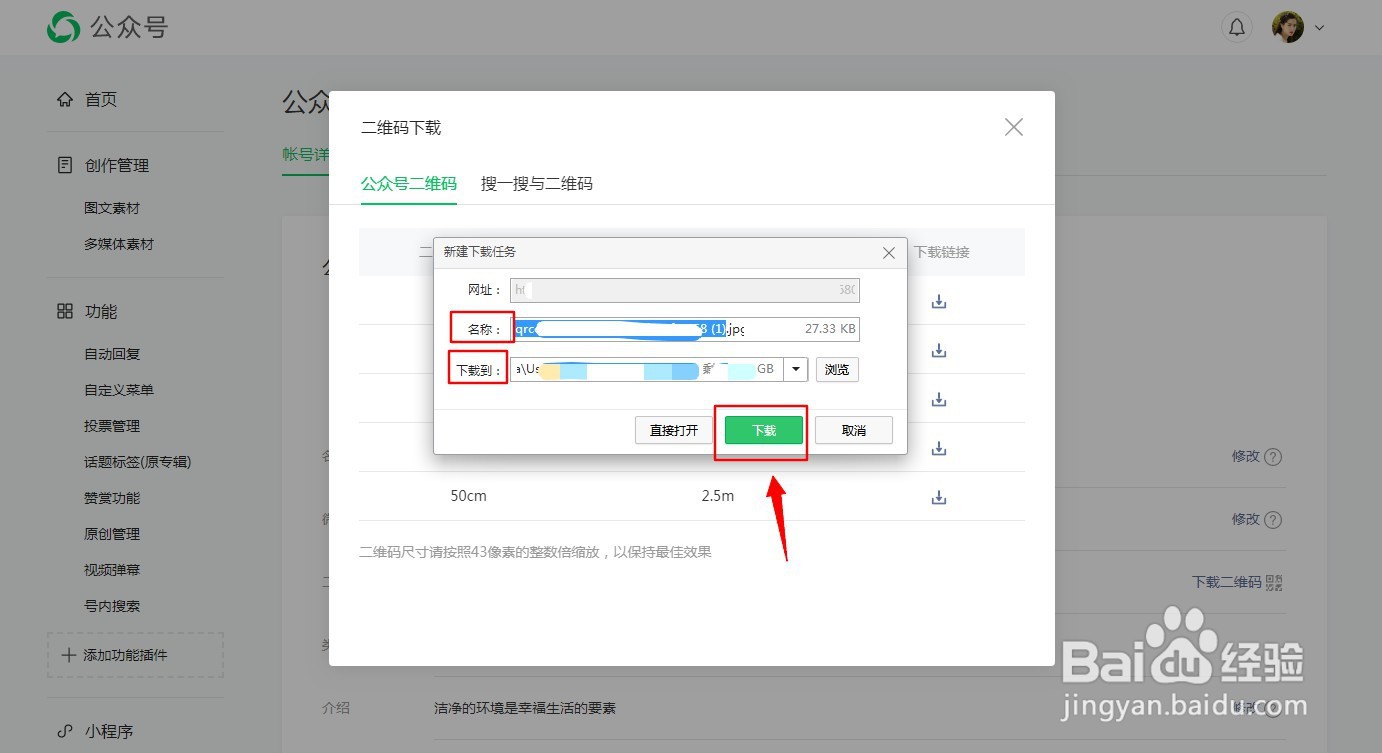Image resolution: width=1382 pixels, height=753 pixels.
Task: Select the 首页 home icon in the sidebar
Action: [65, 99]
